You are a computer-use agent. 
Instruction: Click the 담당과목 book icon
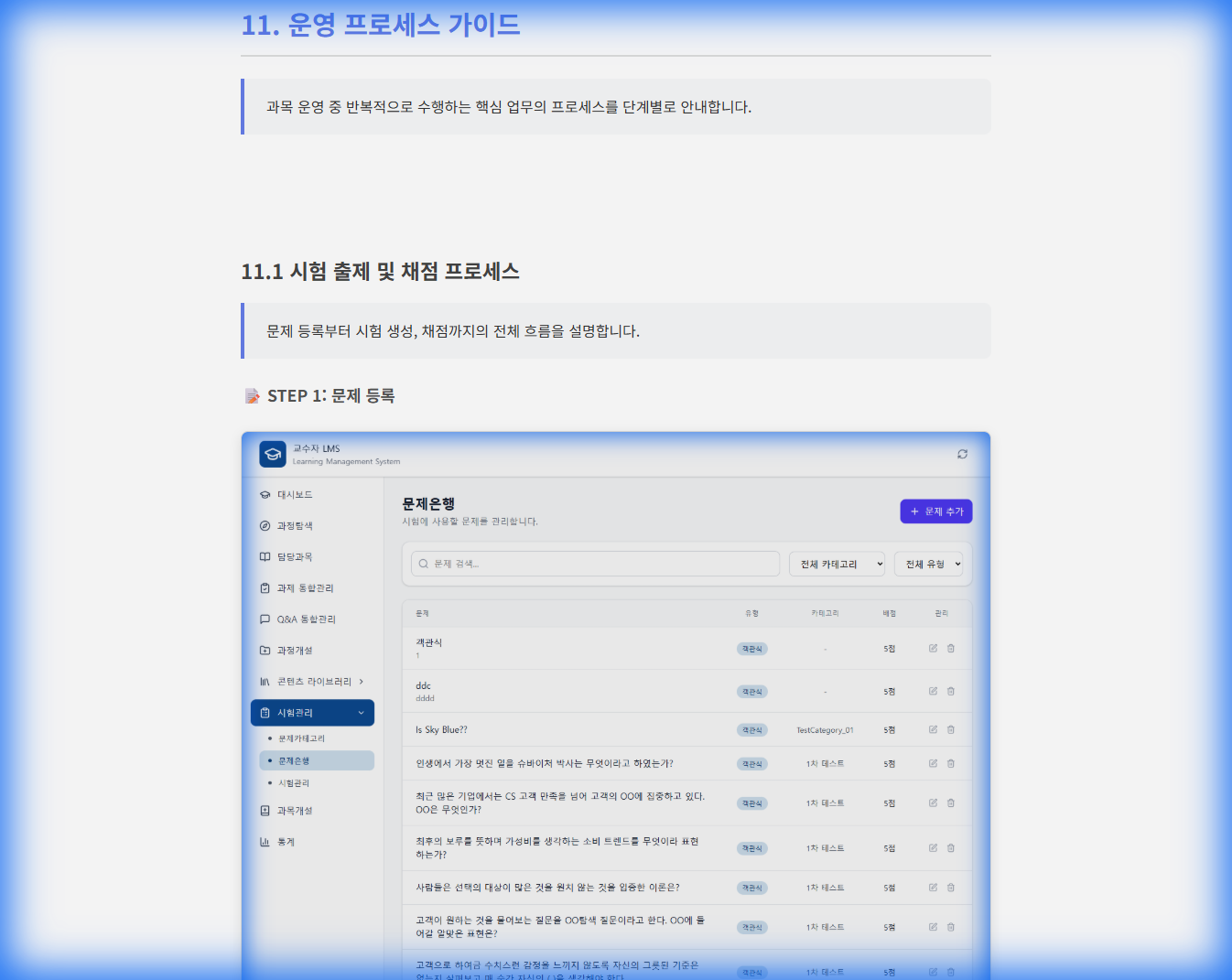264,556
